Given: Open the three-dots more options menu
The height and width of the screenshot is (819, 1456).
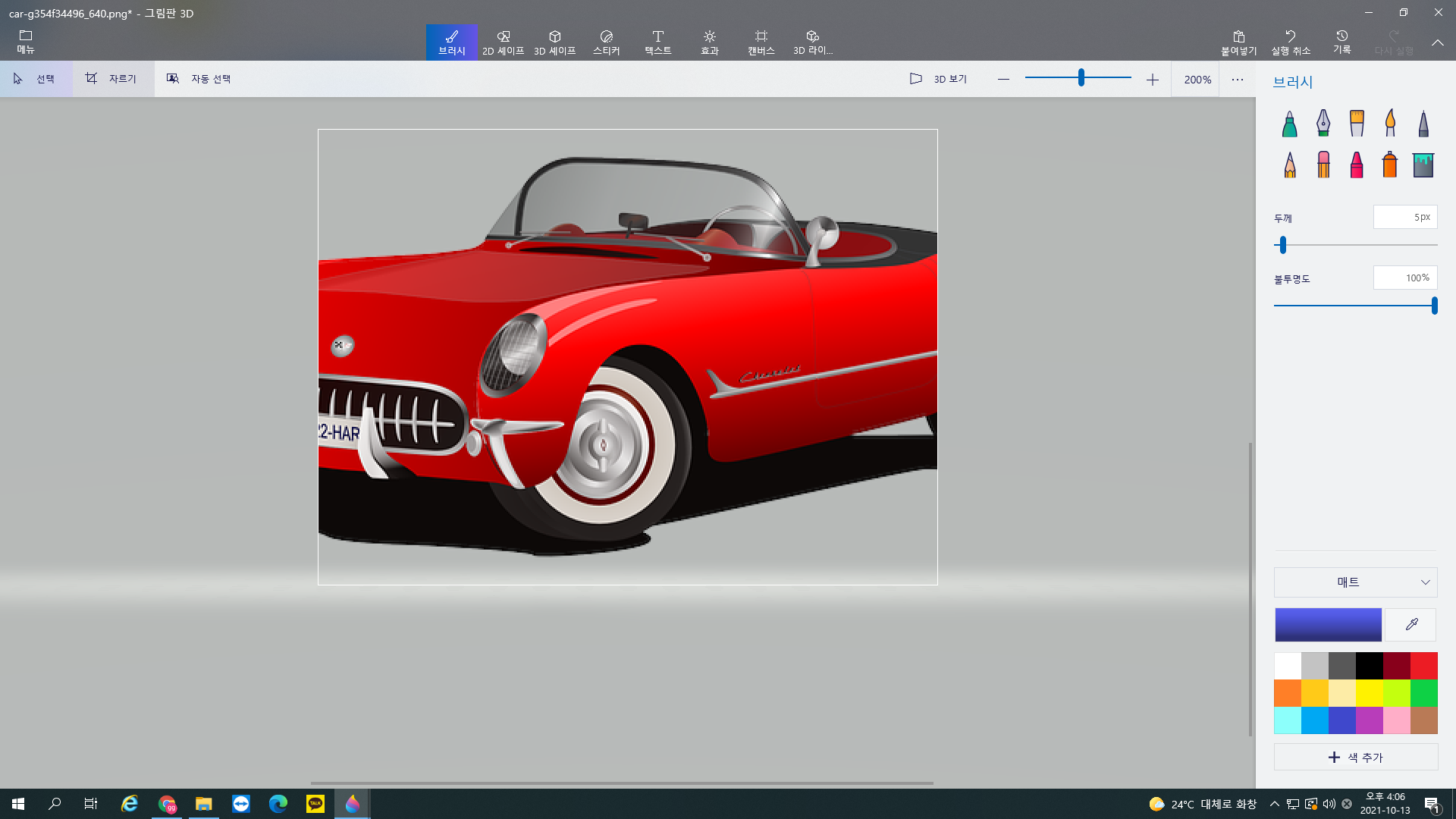Looking at the screenshot, I should (x=1238, y=79).
